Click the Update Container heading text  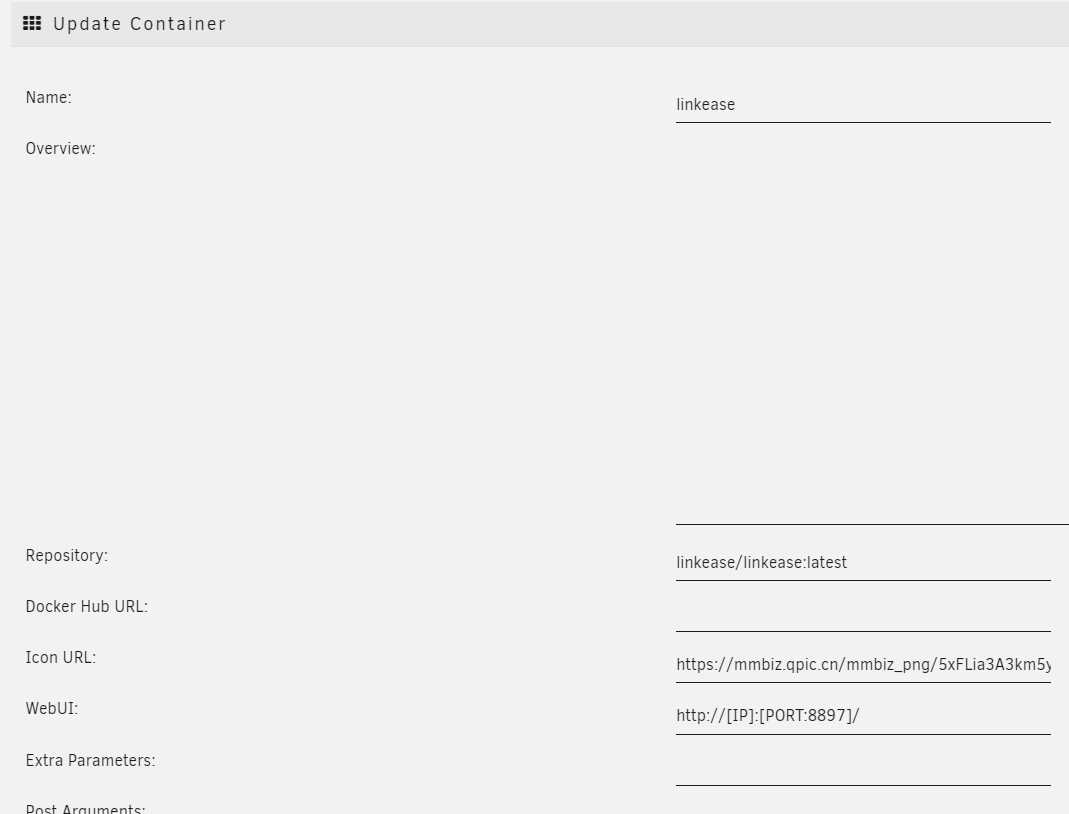pos(139,24)
